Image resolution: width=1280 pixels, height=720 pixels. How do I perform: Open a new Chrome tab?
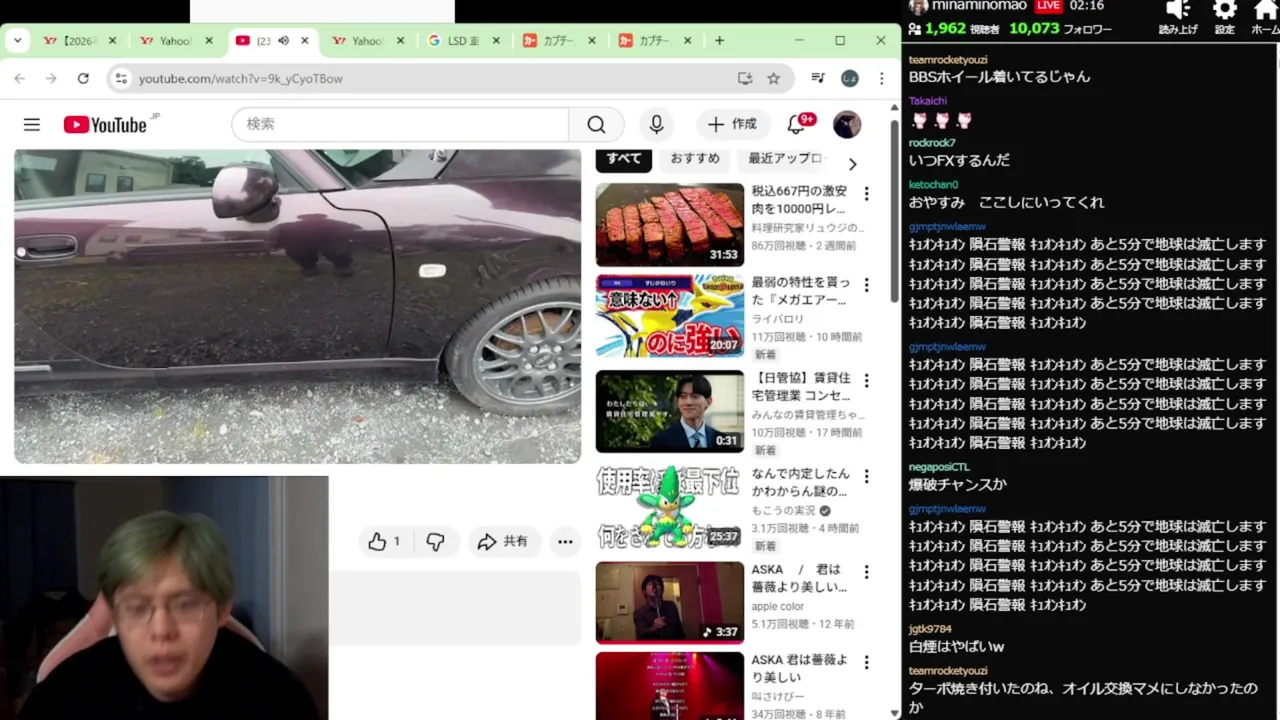click(x=719, y=40)
